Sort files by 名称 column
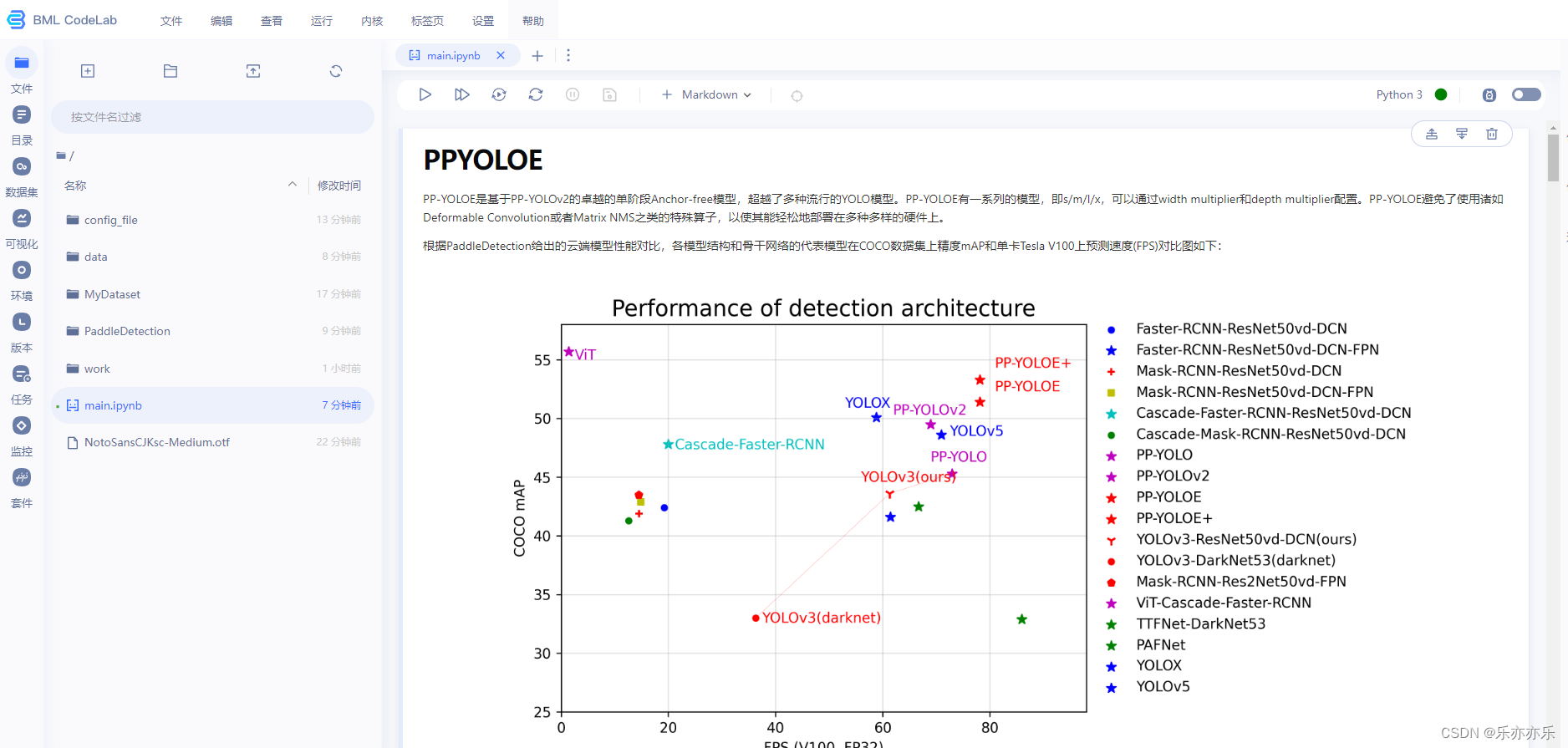 click(75, 186)
